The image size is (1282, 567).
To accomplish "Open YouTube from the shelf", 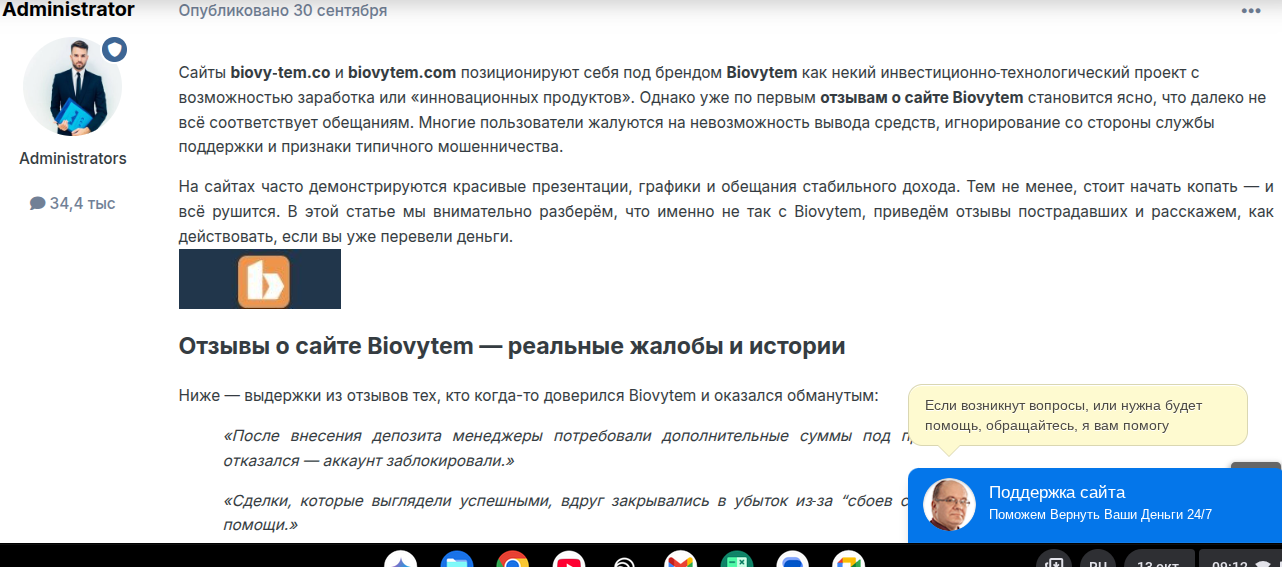I will 569,561.
